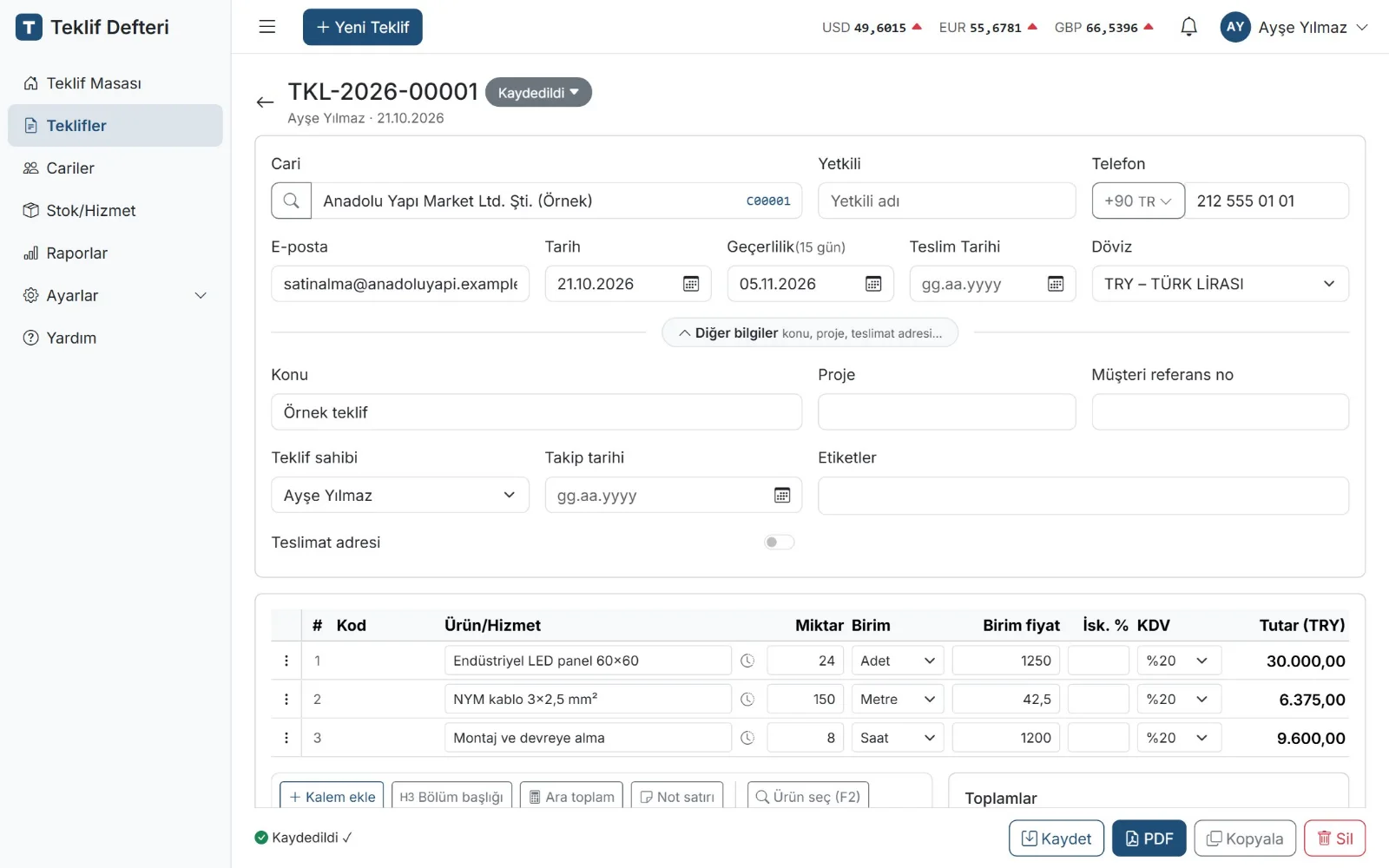
Task: Open unit dropdown showing Adet
Action: coord(899,661)
